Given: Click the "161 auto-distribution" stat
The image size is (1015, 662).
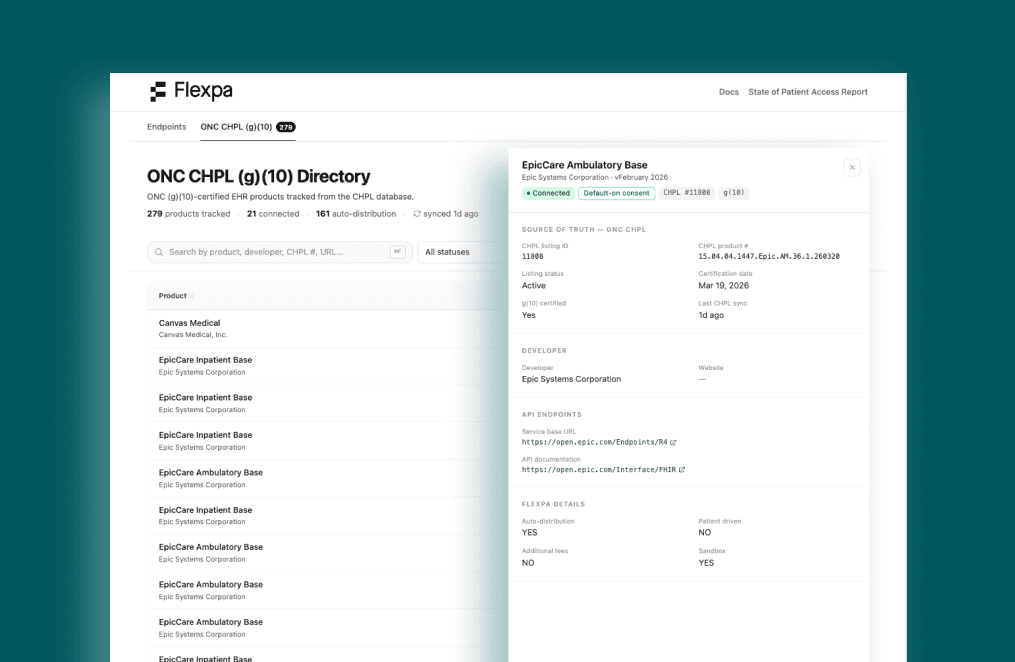Looking at the screenshot, I should (355, 214).
